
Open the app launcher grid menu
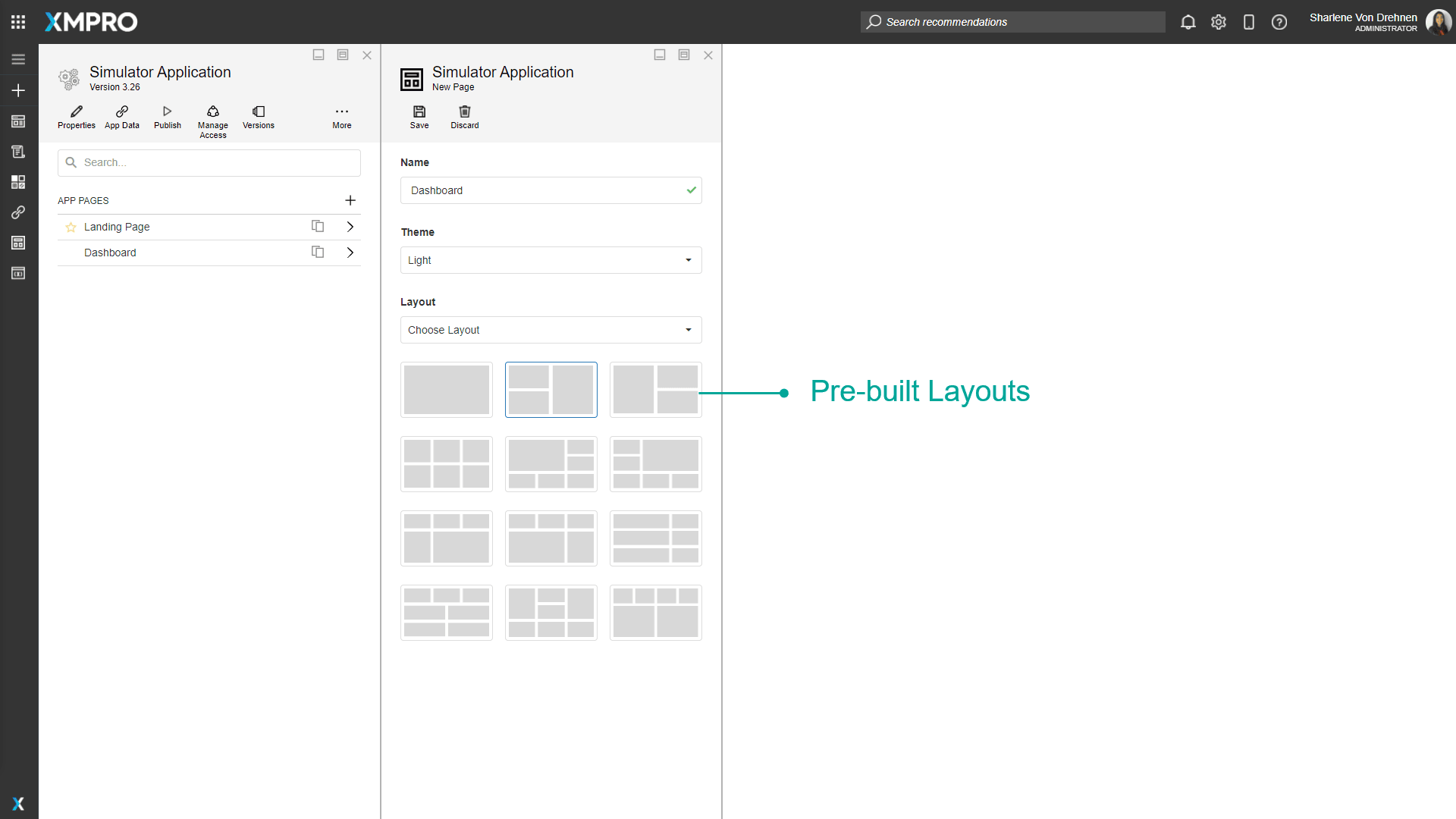point(18,22)
